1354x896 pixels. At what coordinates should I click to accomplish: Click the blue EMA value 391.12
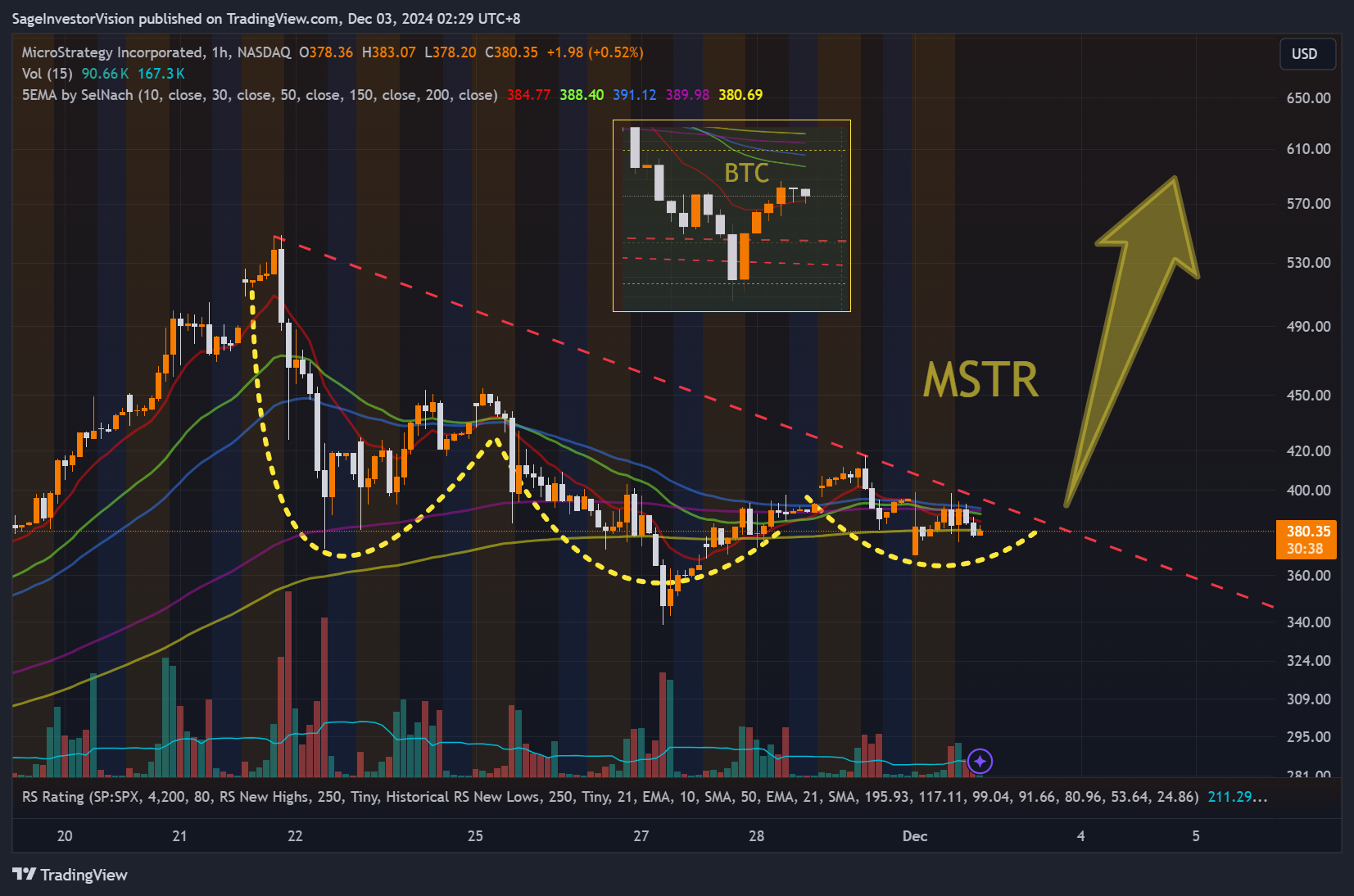point(635,95)
